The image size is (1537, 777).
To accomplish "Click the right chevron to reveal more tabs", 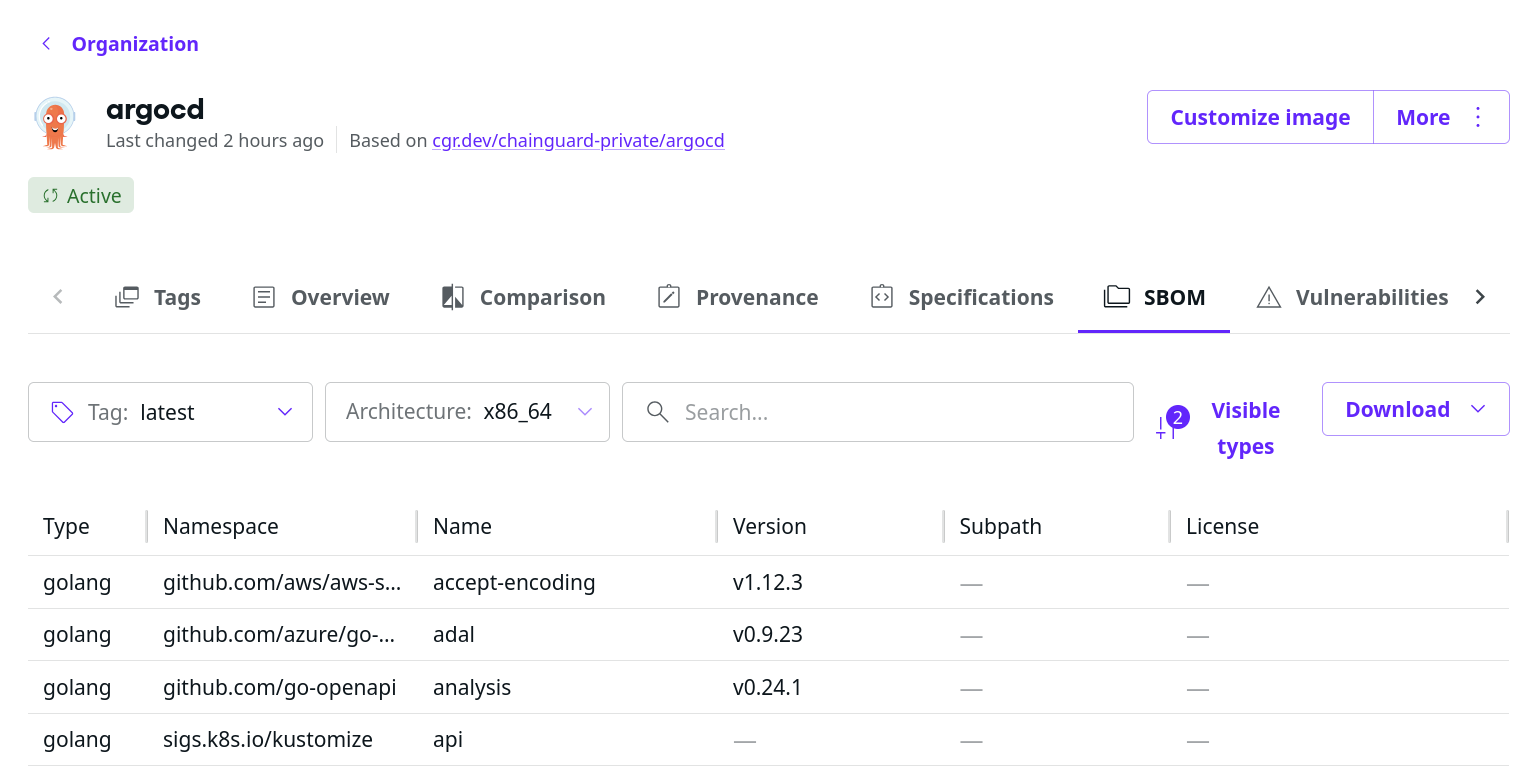I will (1480, 296).
